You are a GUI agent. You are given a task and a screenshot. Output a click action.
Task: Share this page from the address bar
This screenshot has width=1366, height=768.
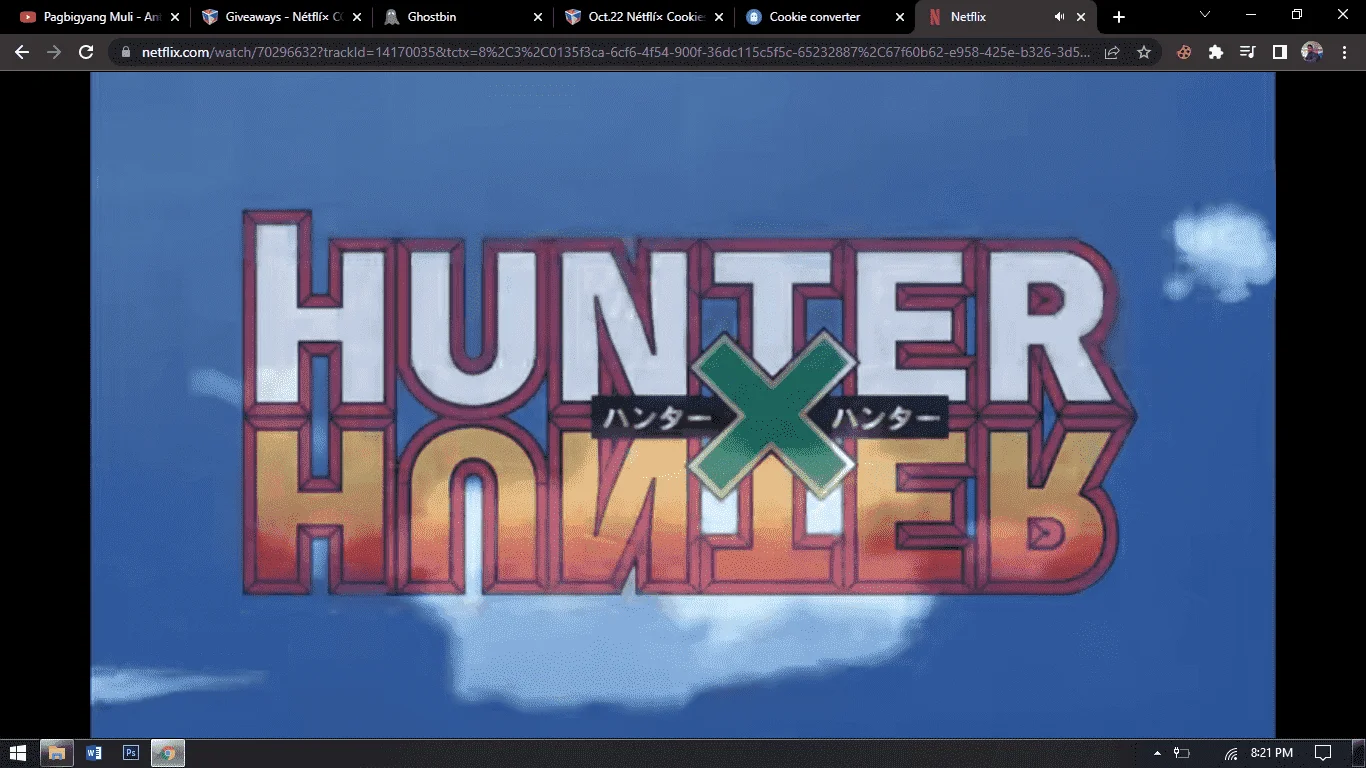(1112, 52)
